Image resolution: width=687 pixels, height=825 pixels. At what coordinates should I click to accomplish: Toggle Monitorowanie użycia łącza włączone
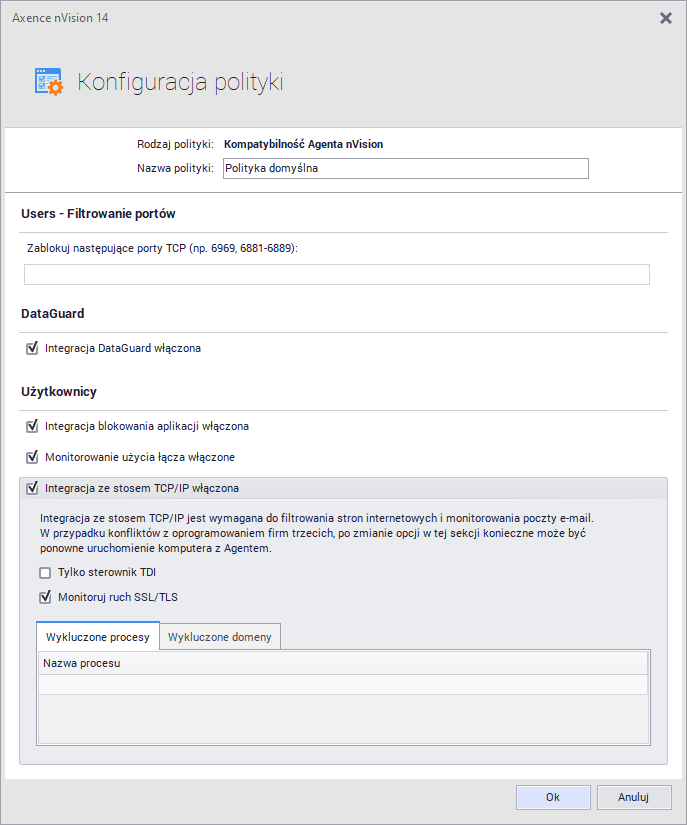click(32, 457)
